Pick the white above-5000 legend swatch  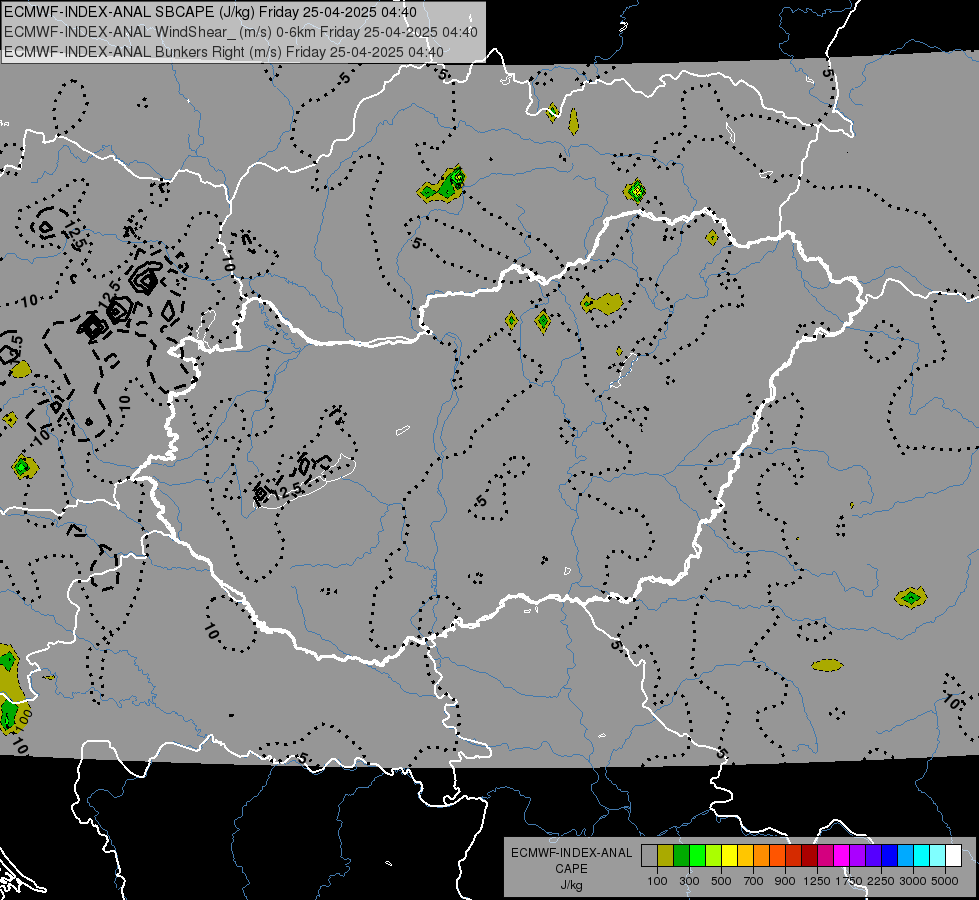pyautogui.click(x=955, y=855)
